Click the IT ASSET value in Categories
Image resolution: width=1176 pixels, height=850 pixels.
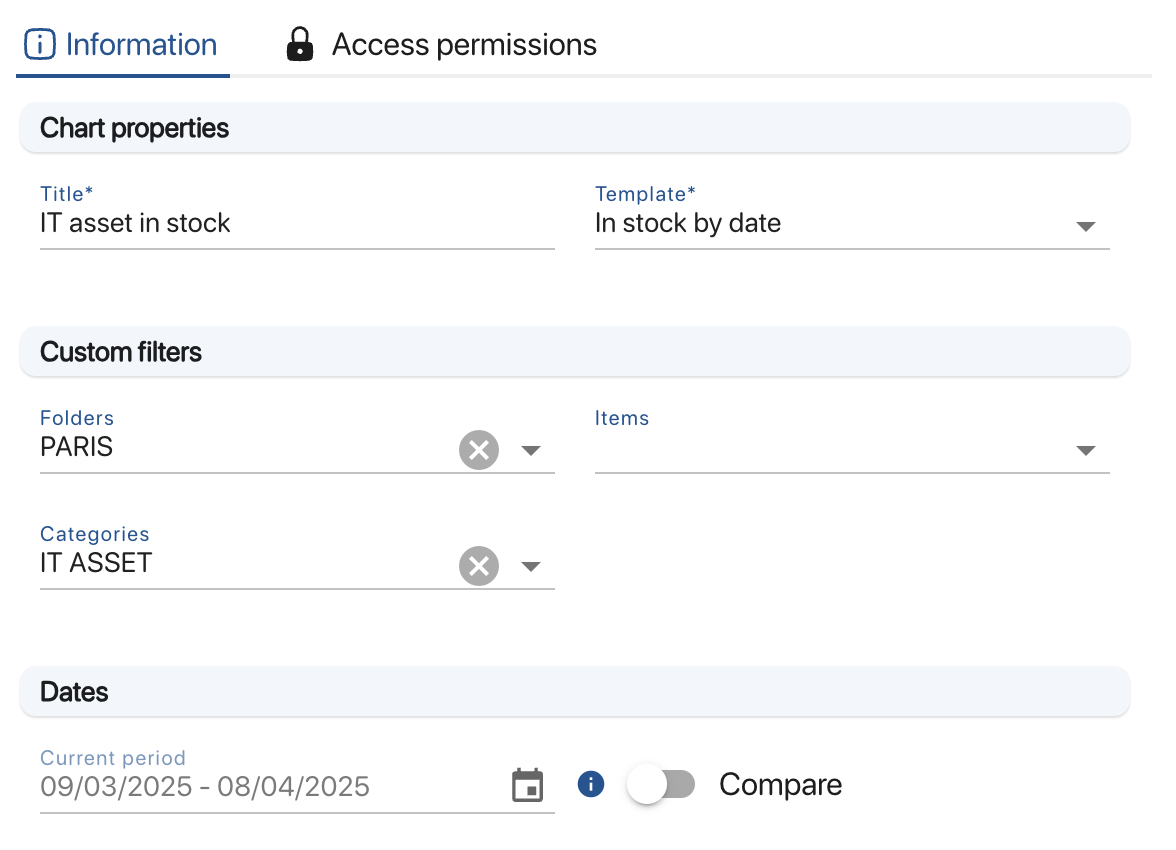[96, 563]
